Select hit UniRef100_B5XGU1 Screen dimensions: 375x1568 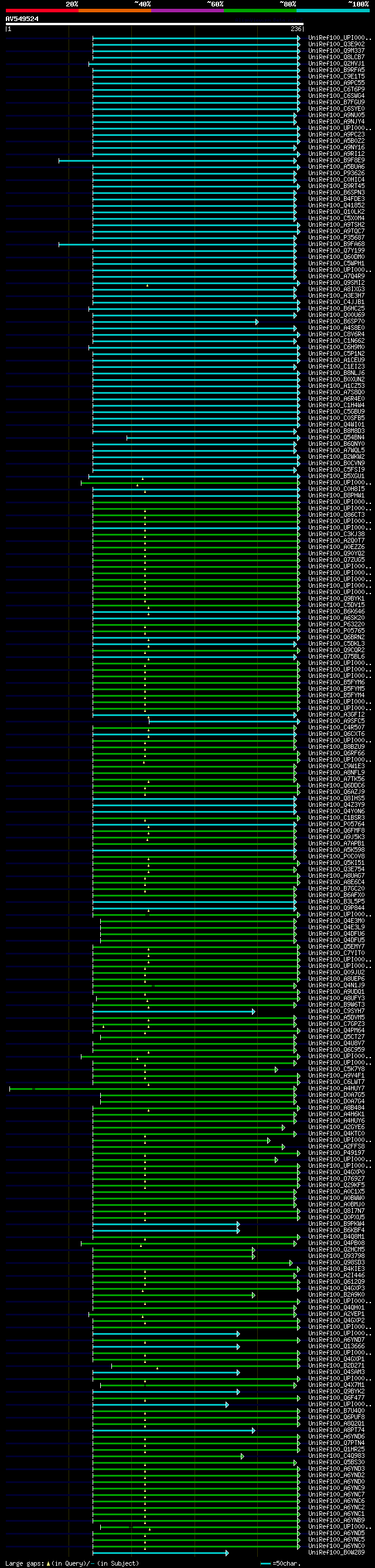(x=337, y=476)
